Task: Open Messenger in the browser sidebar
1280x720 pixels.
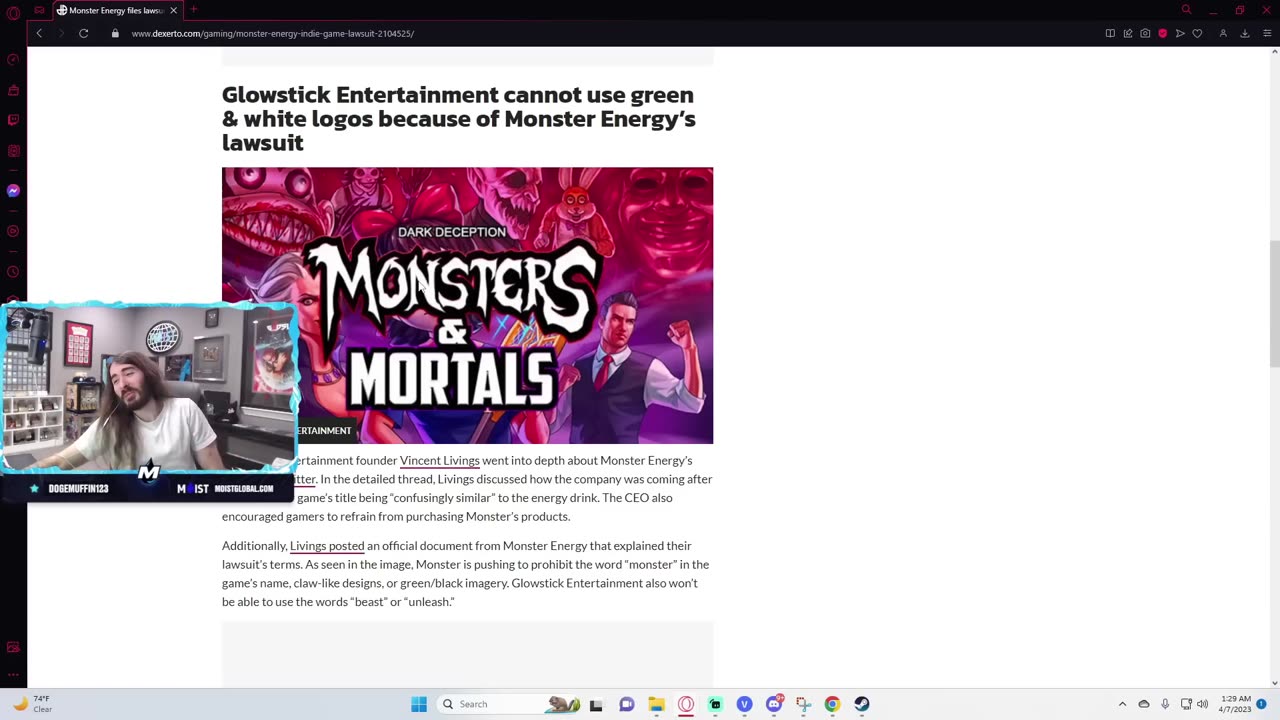Action: 13,190
